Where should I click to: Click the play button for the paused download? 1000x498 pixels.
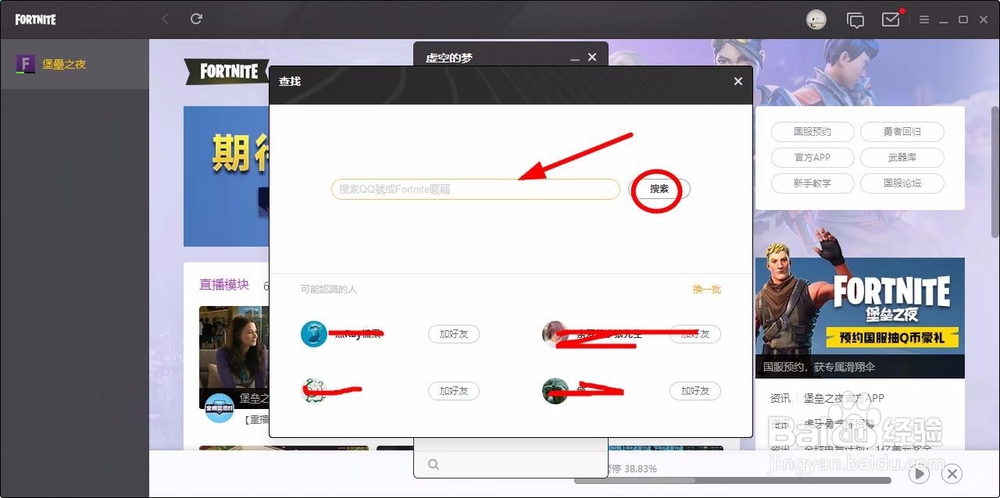[x=919, y=474]
